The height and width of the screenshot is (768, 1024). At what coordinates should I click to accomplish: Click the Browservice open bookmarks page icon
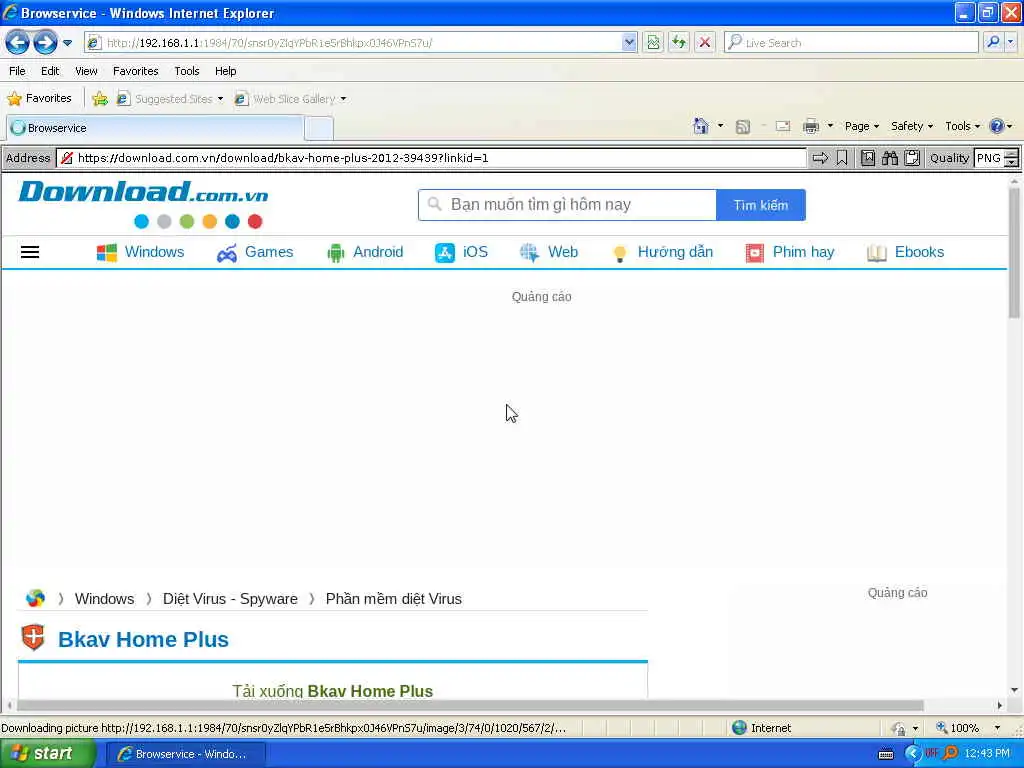[868, 158]
